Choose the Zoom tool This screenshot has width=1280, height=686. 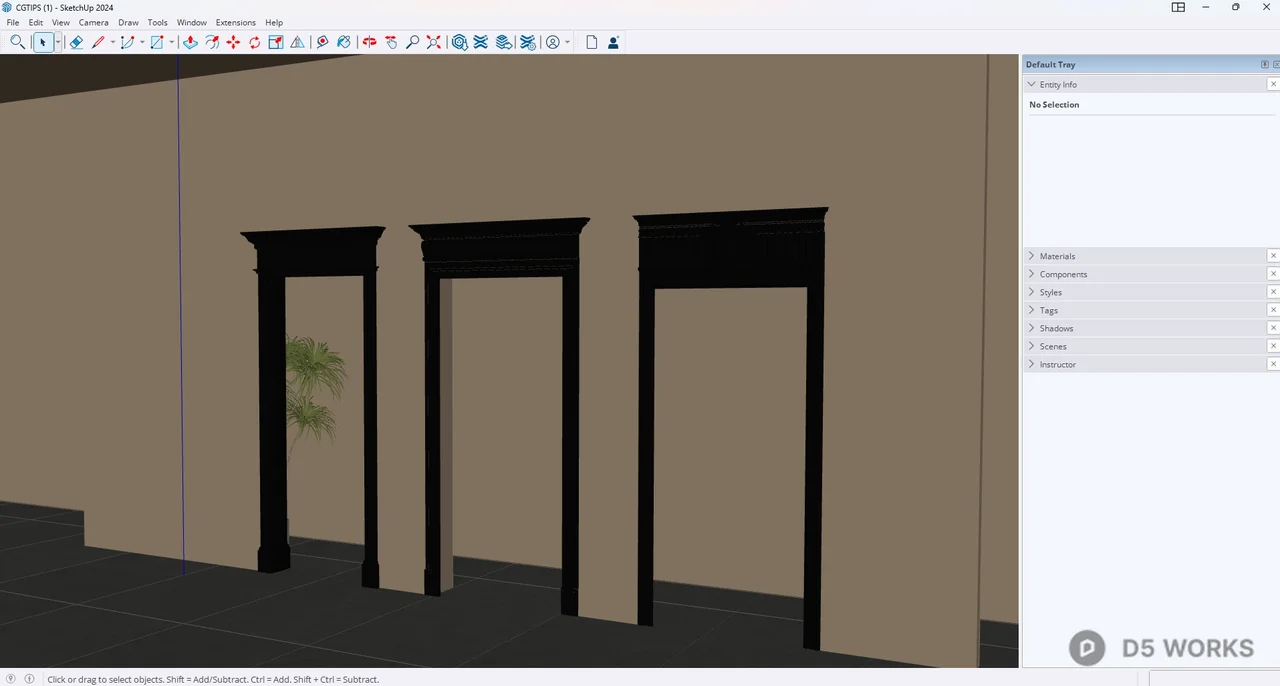pos(412,42)
